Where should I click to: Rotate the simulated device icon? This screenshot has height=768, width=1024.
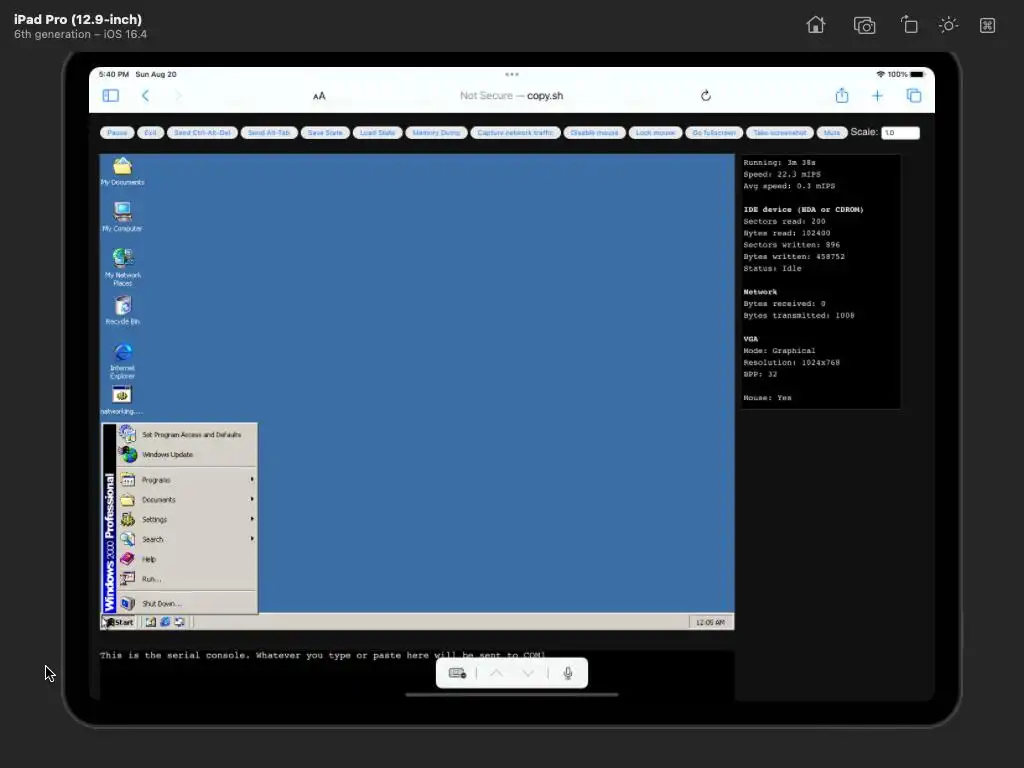point(909,25)
